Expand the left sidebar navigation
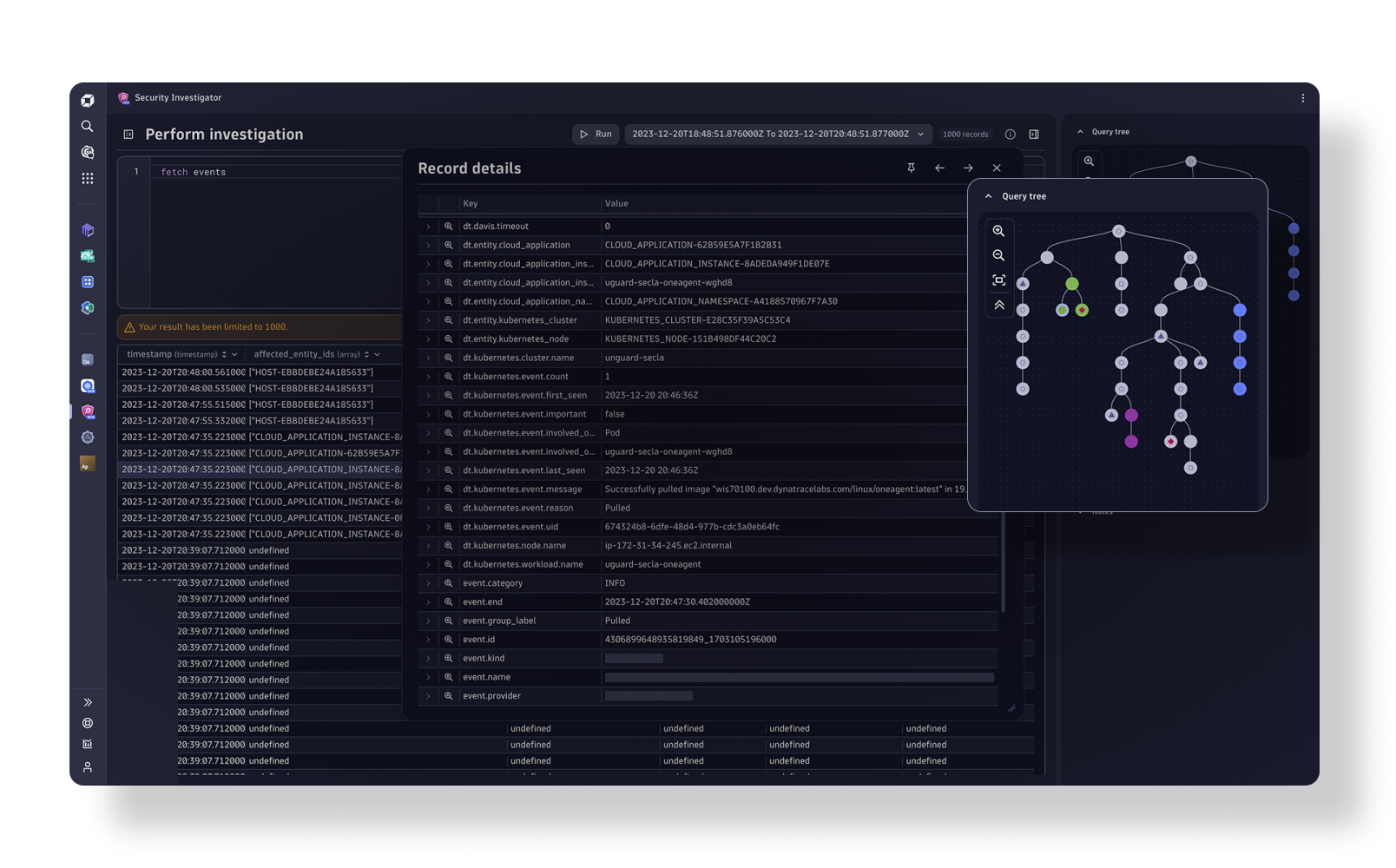 (87, 702)
